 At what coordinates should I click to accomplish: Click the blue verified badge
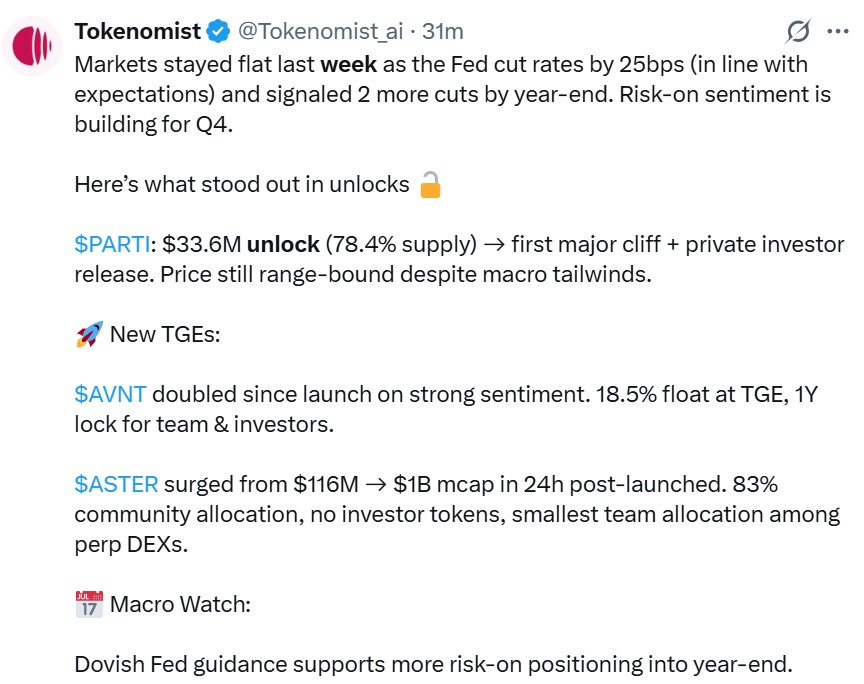218,32
